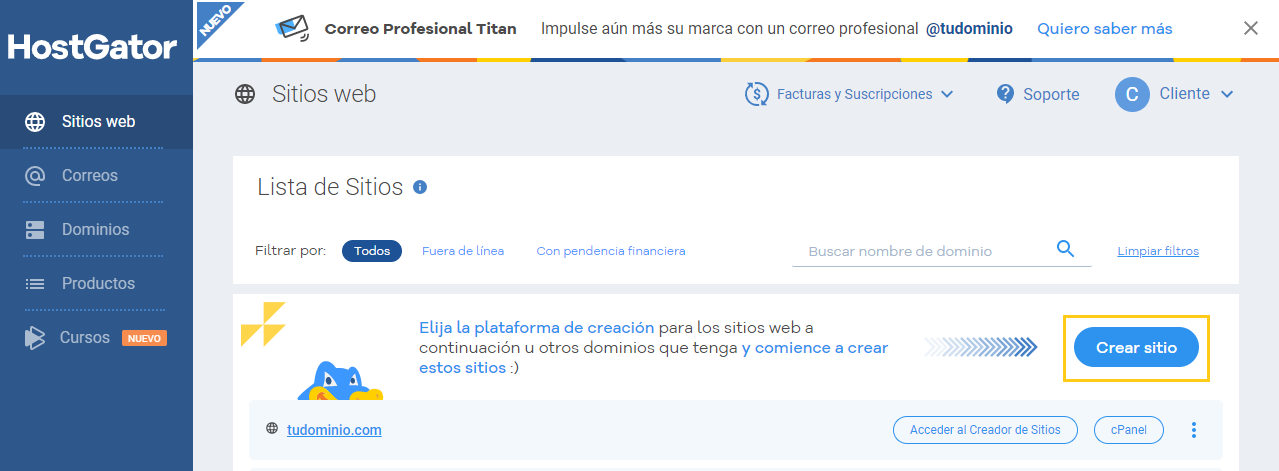Screen dimensions: 1279x471
Task: Click the globe icon beside tudominio.com
Action: coord(271,429)
